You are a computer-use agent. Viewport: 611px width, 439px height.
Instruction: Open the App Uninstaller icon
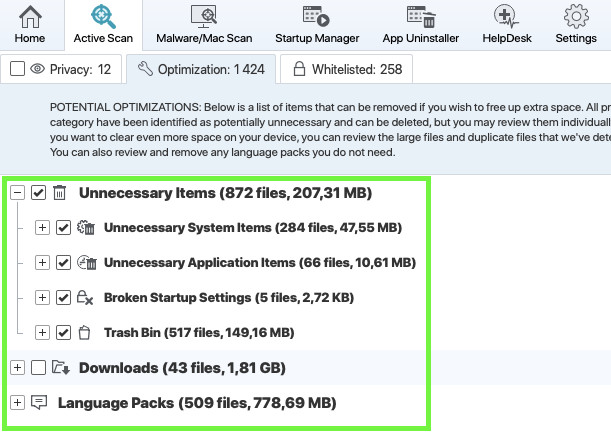[421, 17]
